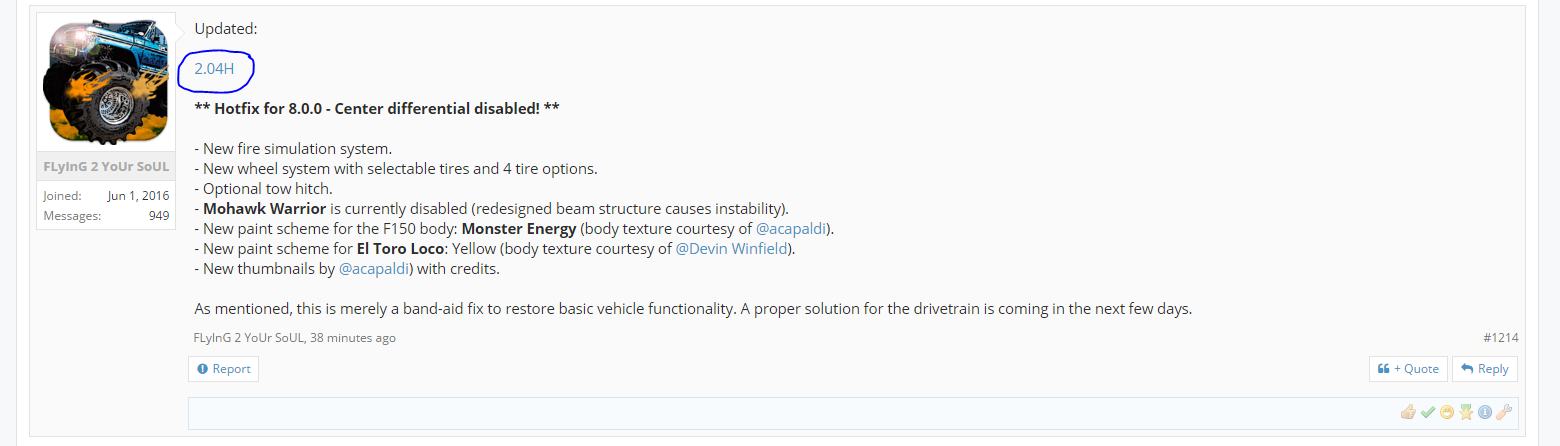Screen dimensions: 1560x446
Task: Click the blue Informative rating icon
Action: 1485,412
